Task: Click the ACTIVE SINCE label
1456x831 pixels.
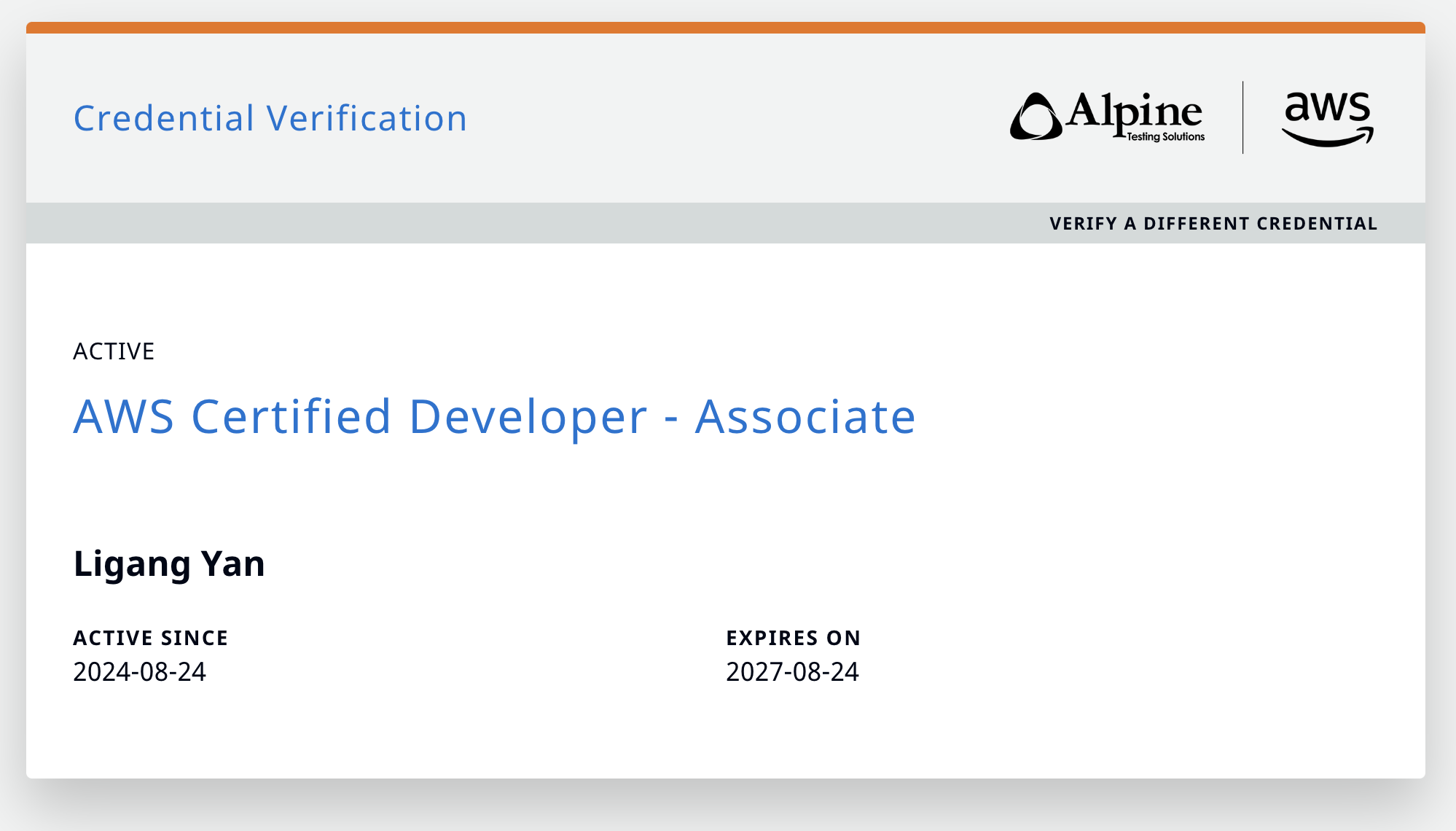Action: click(151, 638)
